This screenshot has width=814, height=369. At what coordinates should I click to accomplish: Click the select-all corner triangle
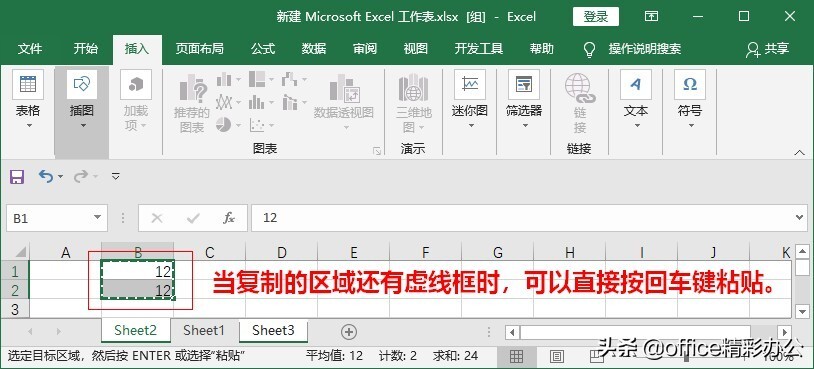(21, 252)
